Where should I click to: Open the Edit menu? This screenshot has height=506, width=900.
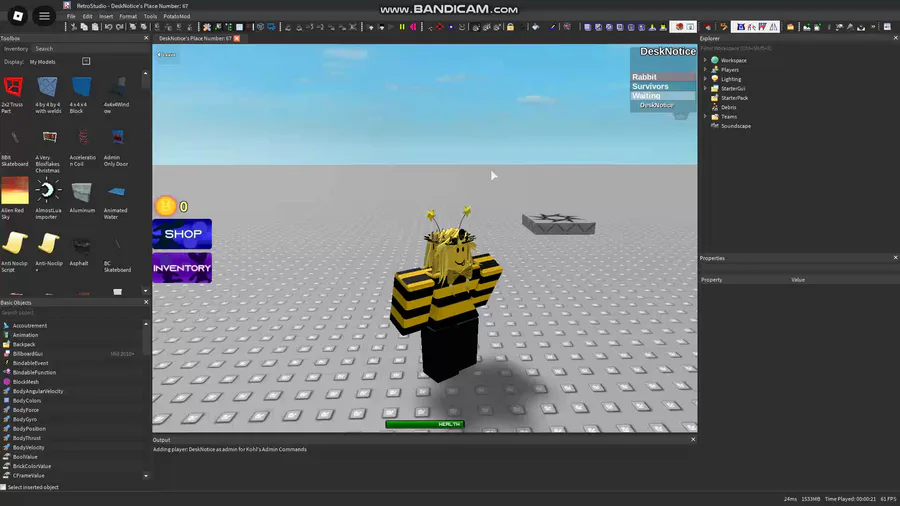[87, 17]
